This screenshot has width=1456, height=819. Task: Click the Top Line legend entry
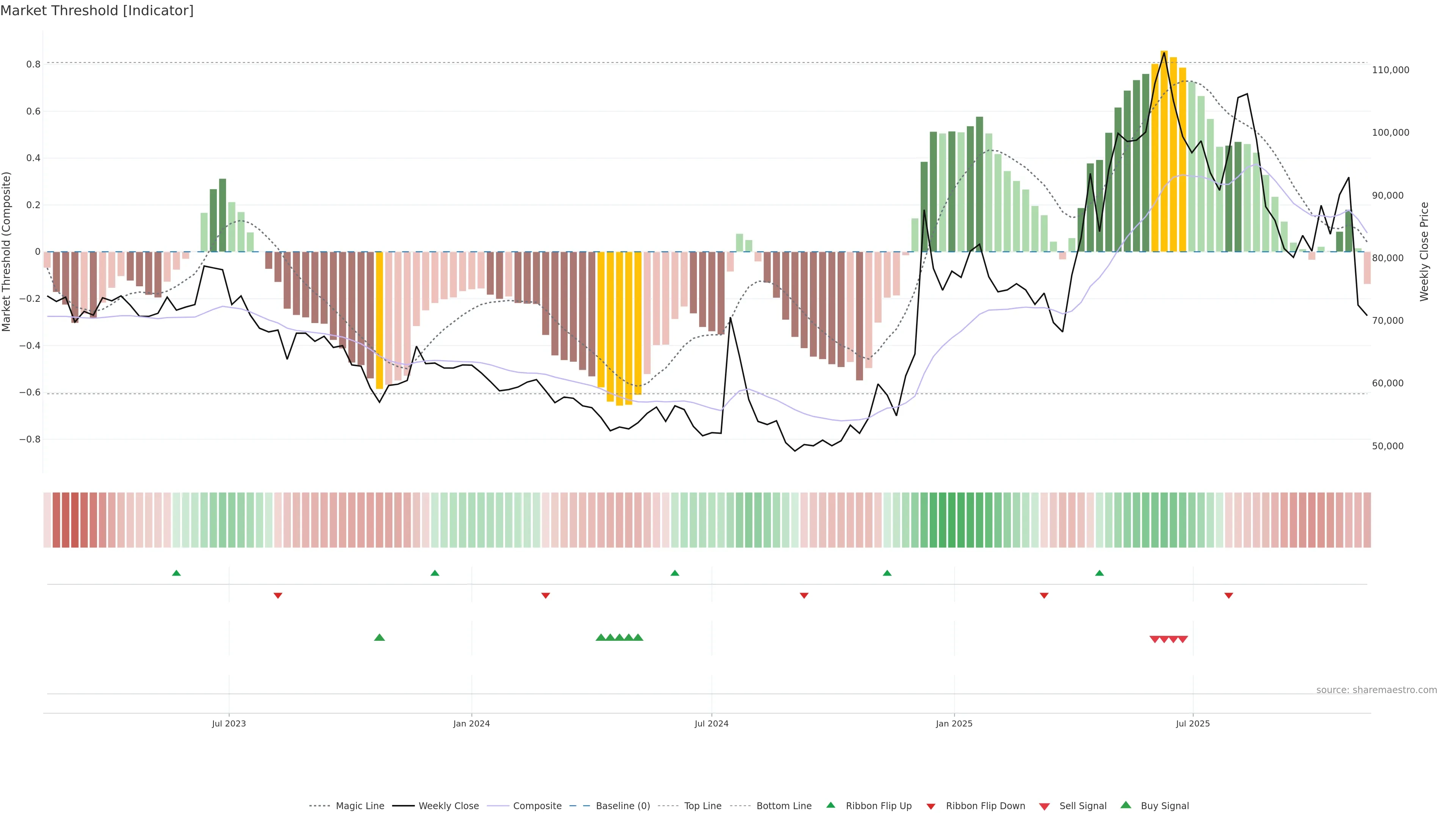[703, 806]
